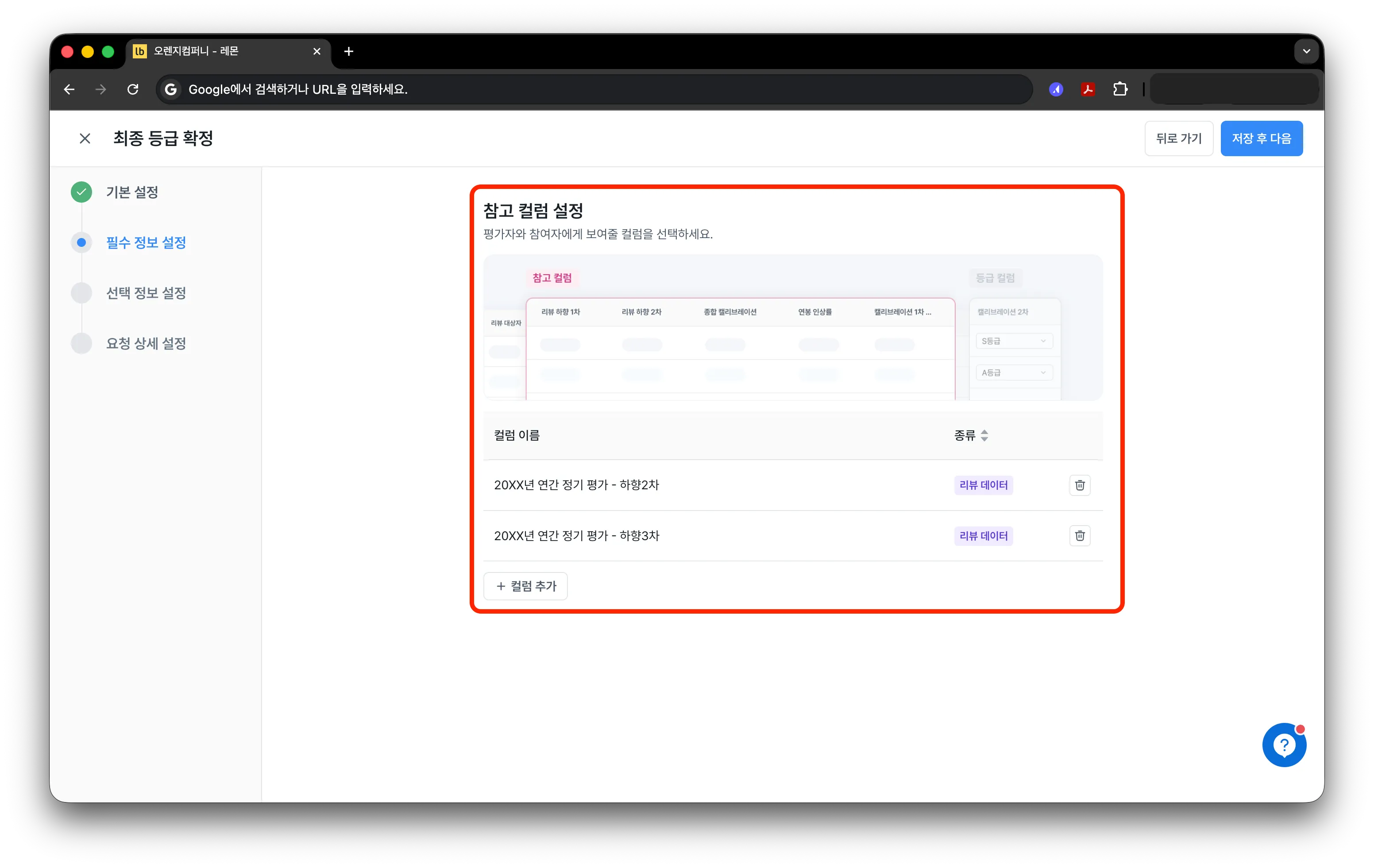Viewport: 1374px width, 868px height.
Task: Reload the page
Action: 132,89
